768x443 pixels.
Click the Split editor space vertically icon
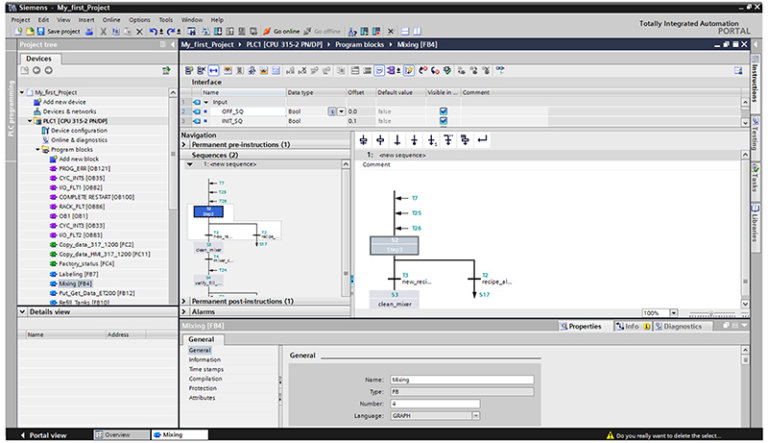click(x=417, y=31)
